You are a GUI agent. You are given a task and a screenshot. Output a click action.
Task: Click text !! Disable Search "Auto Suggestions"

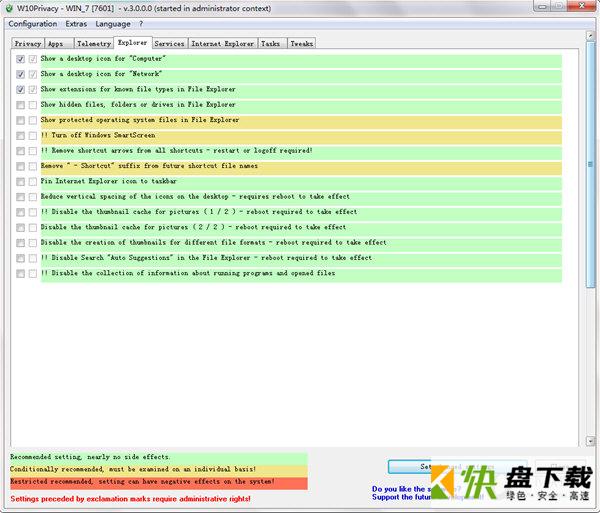point(206,257)
